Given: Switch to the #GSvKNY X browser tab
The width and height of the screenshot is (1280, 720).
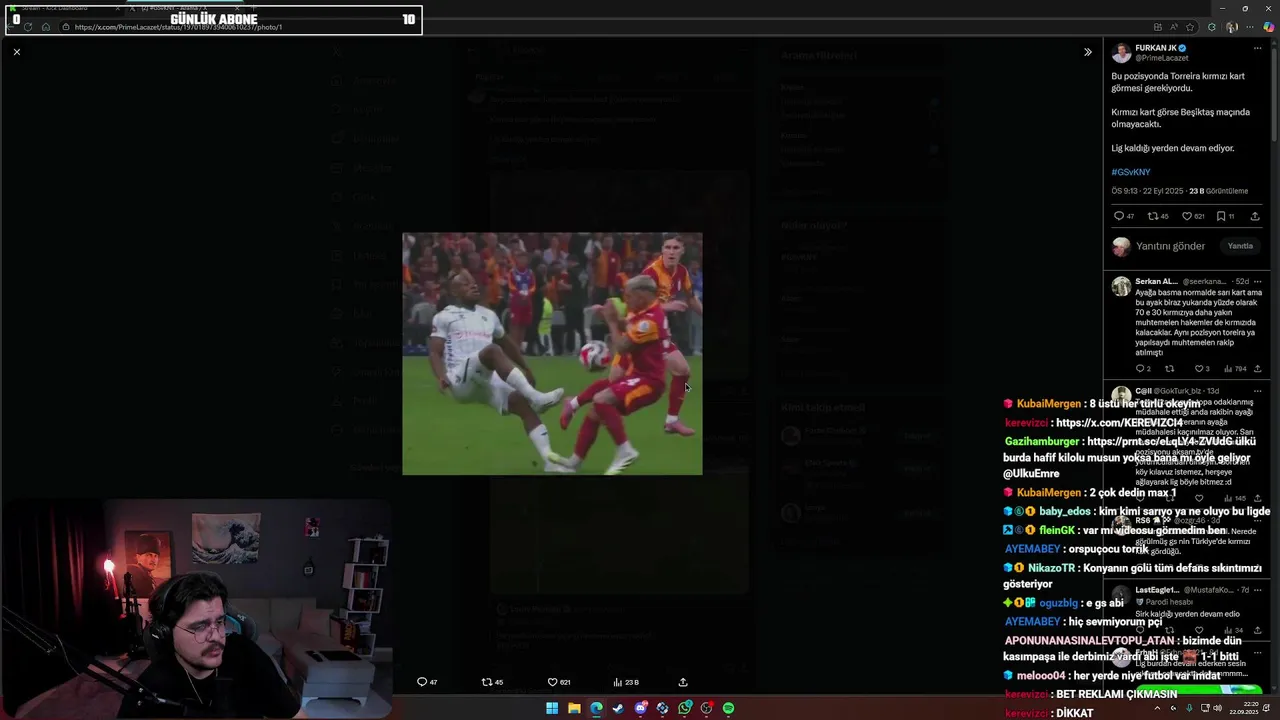Looking at the screenshot, I should 185,8.
